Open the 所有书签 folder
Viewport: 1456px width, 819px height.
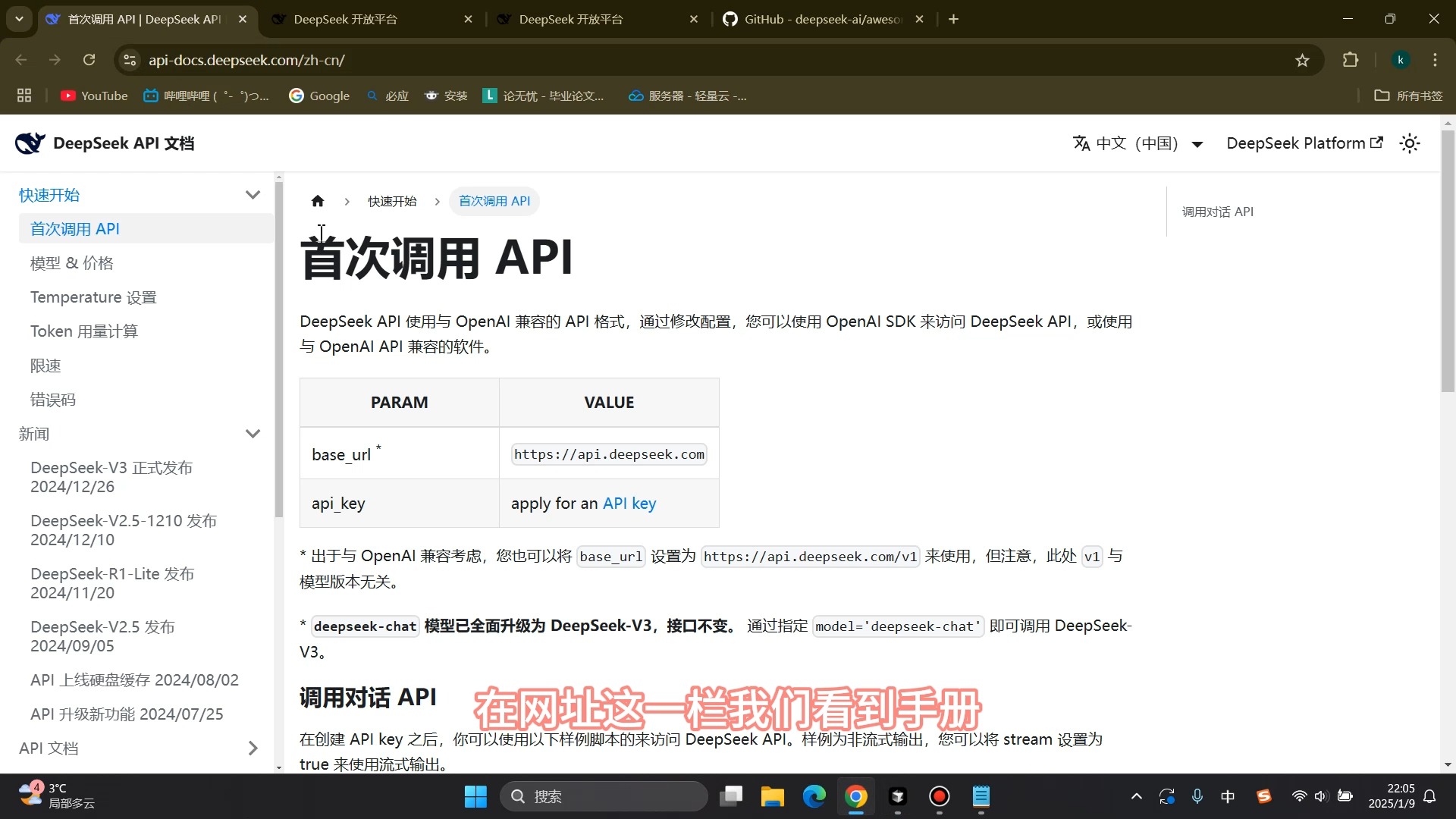[x=1408, y=96]
